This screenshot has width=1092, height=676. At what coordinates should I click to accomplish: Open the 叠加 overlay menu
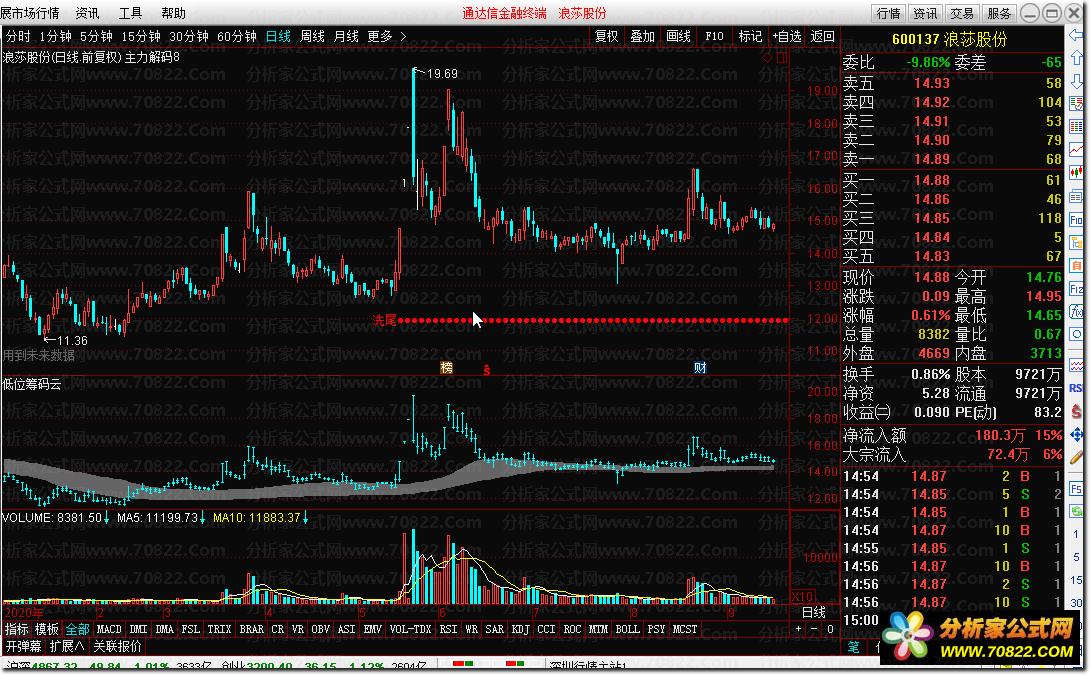click(x=642, y=36)
